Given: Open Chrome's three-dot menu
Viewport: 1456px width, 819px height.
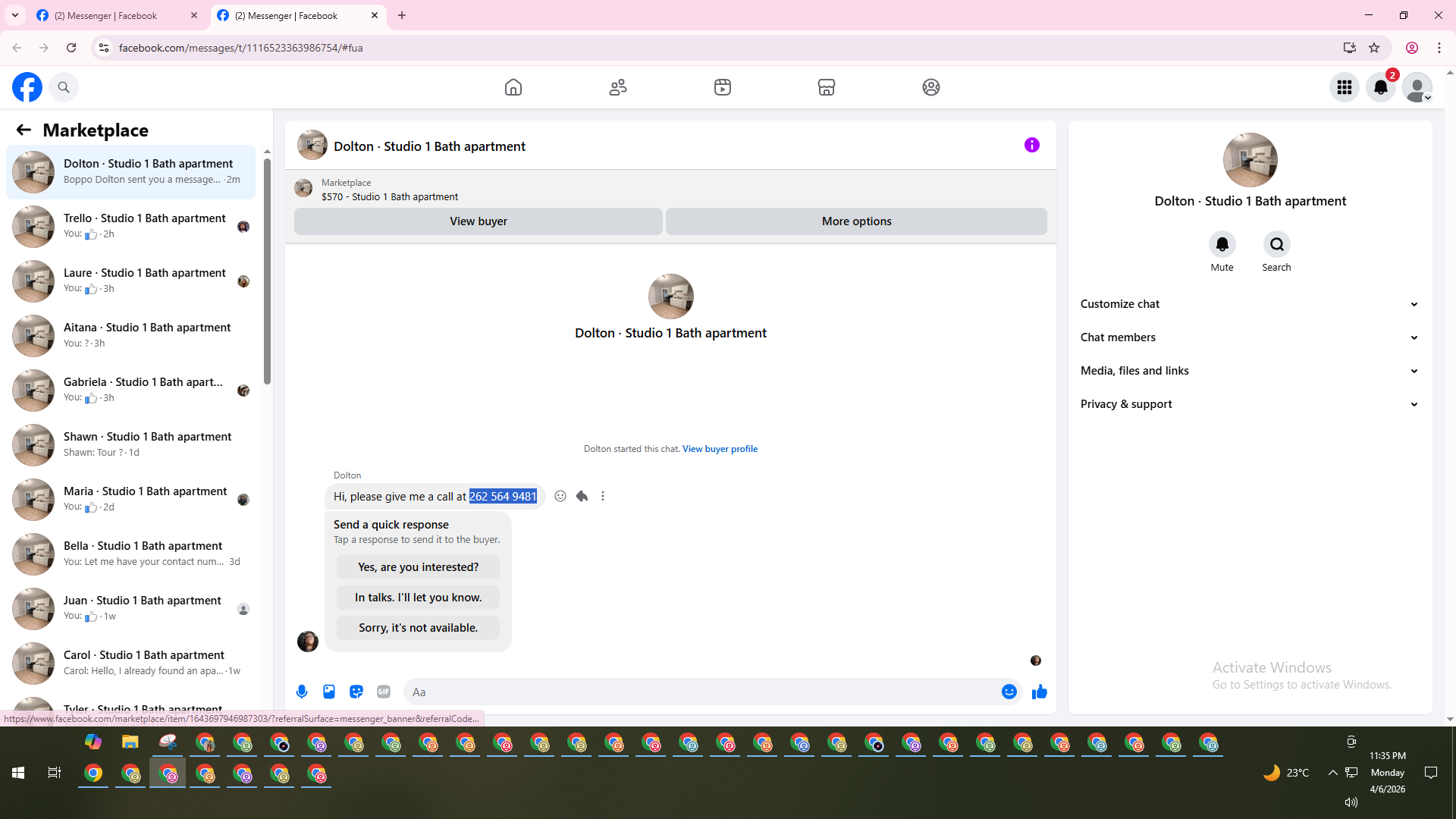Looking at the screenshot, I should click(1439, 48).
